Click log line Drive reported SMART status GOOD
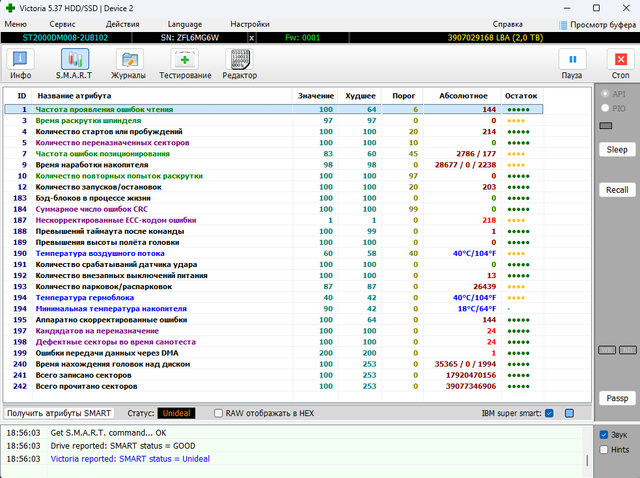640x478 pixels. click(x=123, y=446)
